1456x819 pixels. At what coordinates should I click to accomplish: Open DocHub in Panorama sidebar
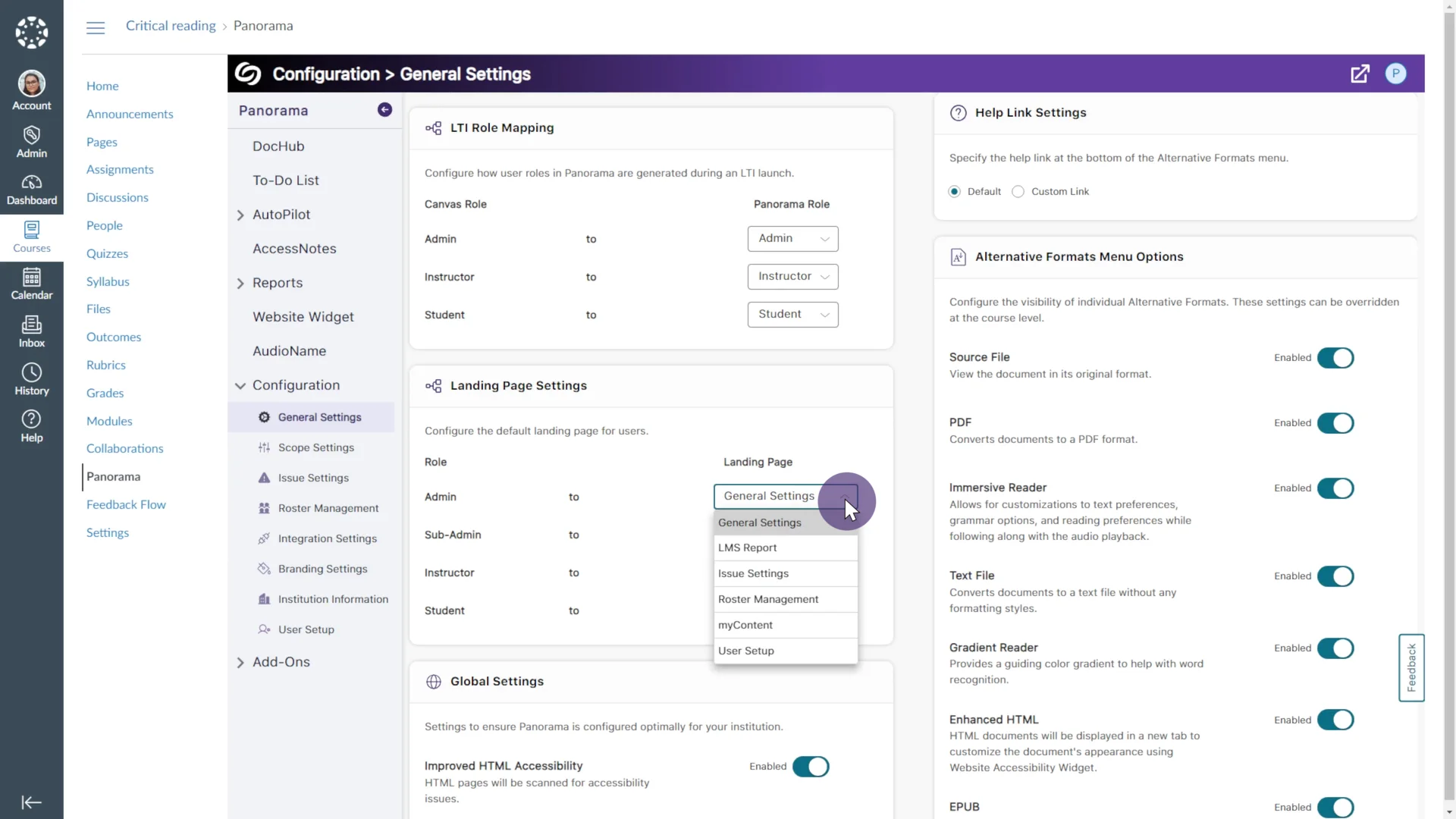click(278, 146)
